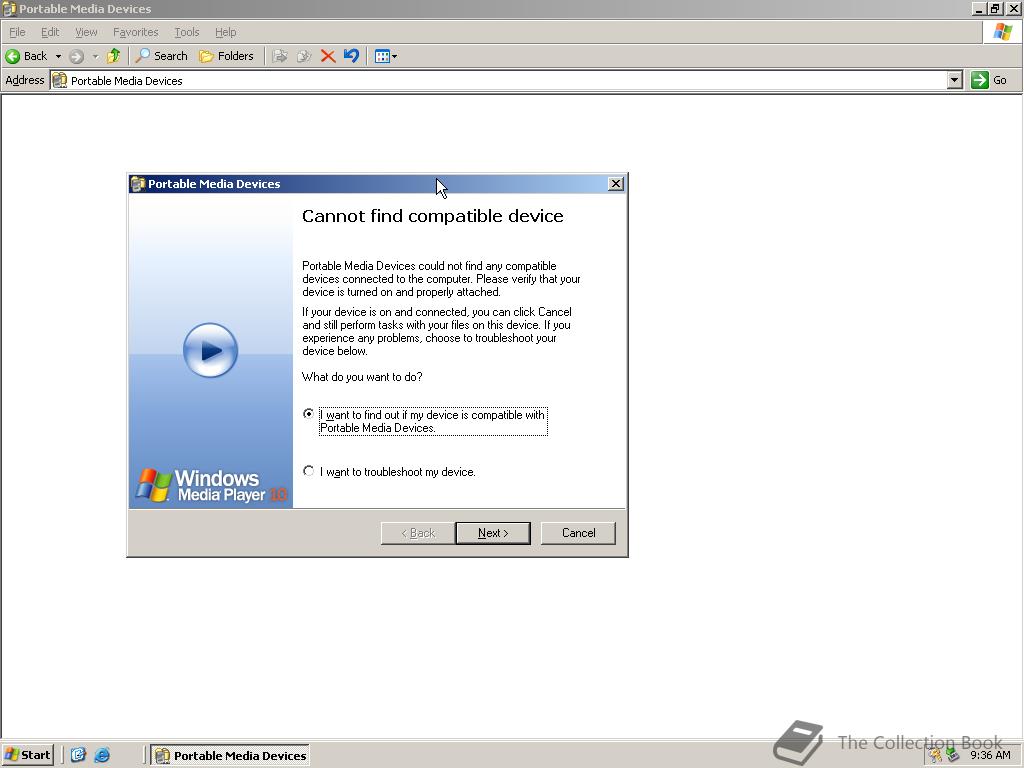Go up one folder level
The image size is (1024, 768).
114,56
